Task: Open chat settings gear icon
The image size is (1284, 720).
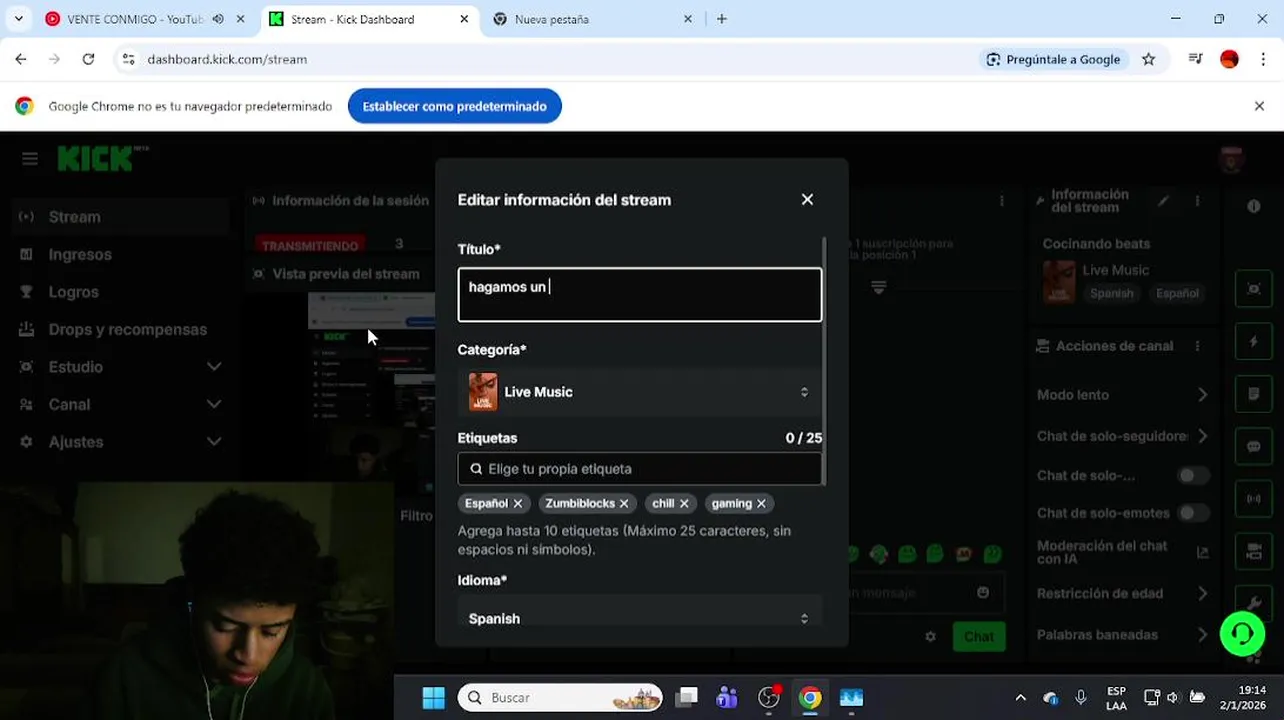Action: point(931,637)
